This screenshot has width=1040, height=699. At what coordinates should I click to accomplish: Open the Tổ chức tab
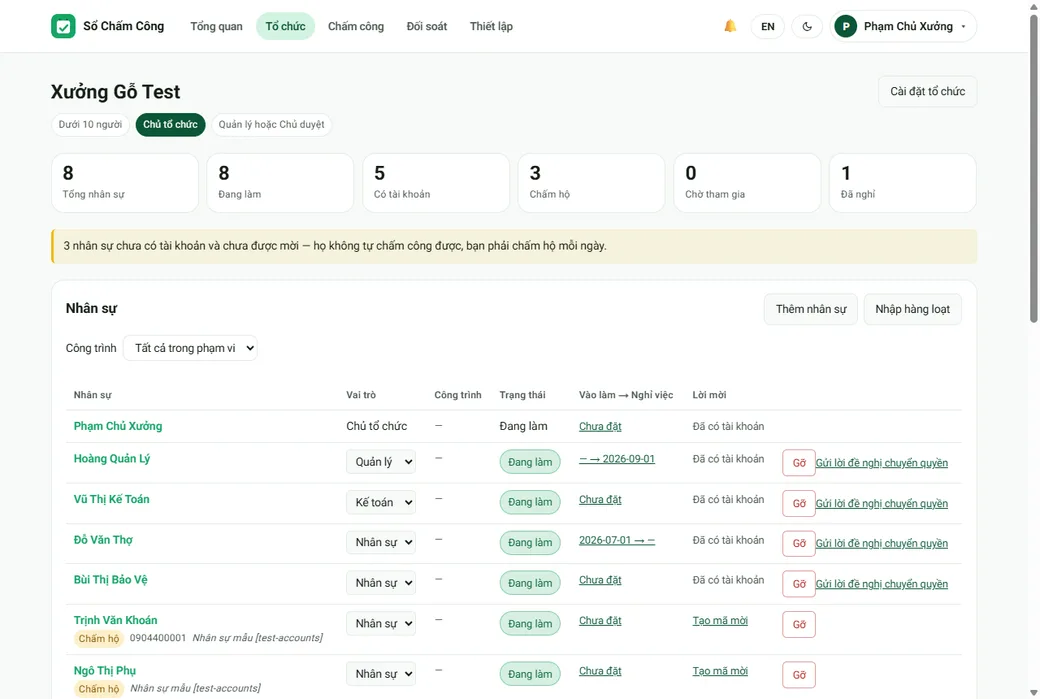tap(285, 27)
